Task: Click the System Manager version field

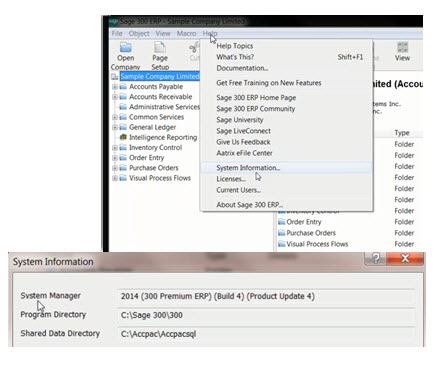Action: pos(266,296)
